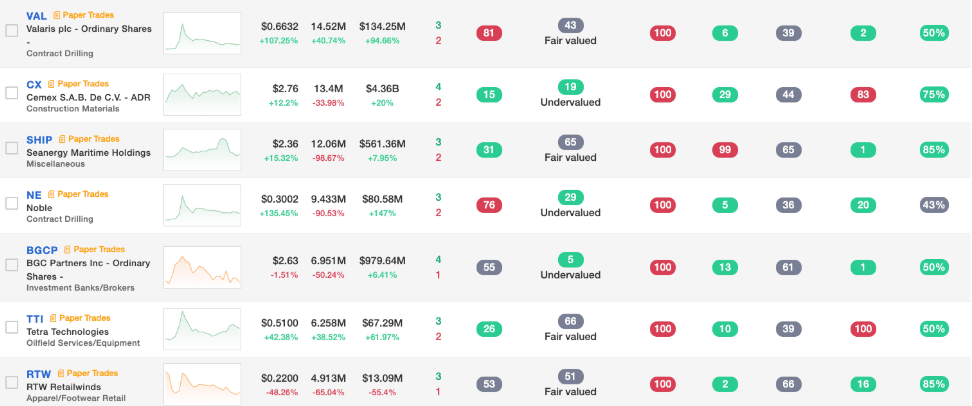Tick the checkbox for Valaris plc row
972x406 pixels.
pyautogui.click(x=12, y=30)
